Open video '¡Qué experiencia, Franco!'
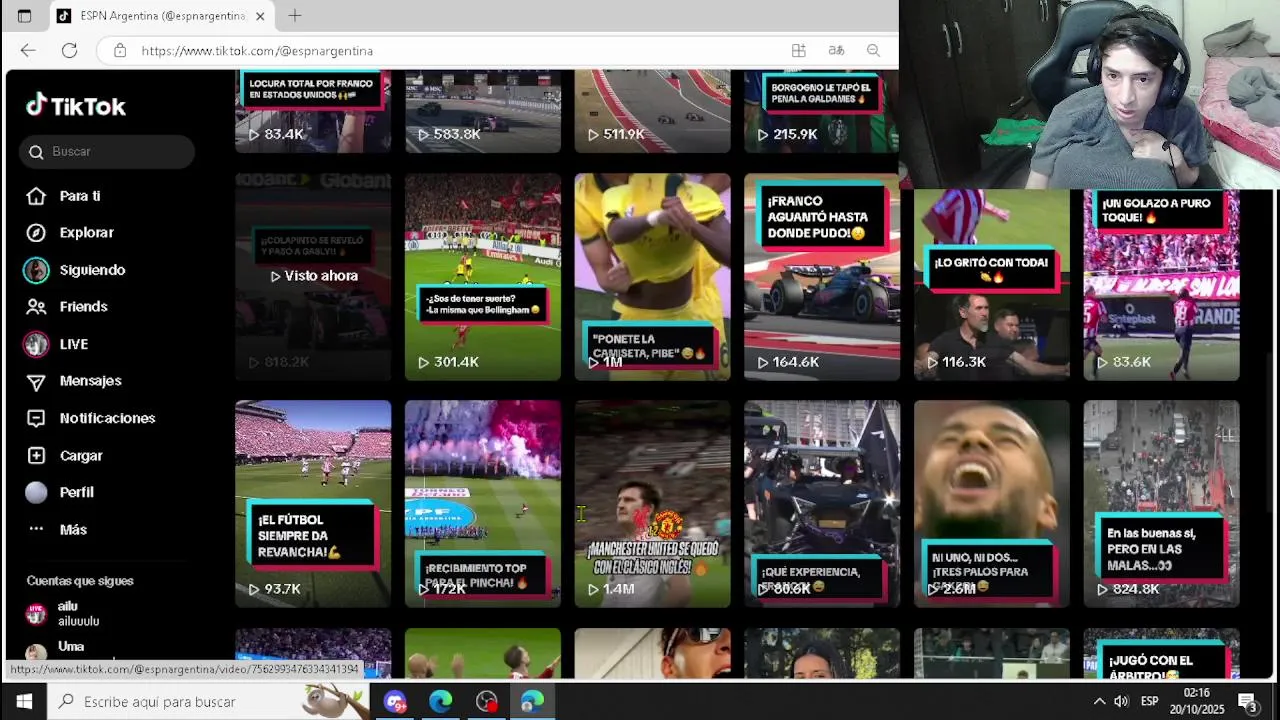Screen dimensions: 1280x720 tap(822, 504)
